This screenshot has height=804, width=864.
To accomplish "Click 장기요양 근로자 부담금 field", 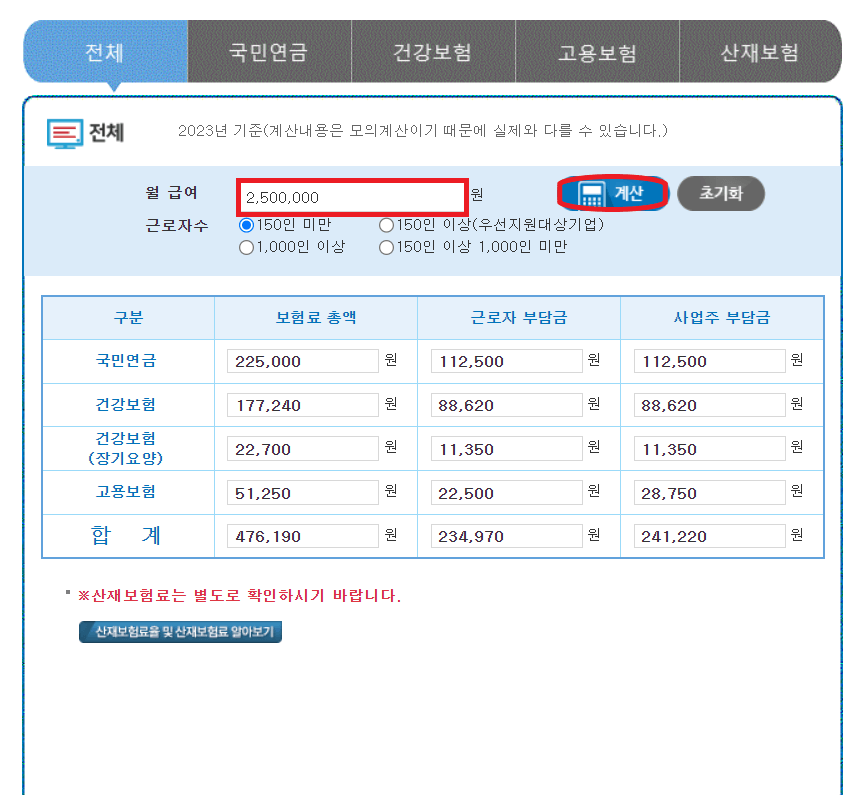I will pos(506,449).
